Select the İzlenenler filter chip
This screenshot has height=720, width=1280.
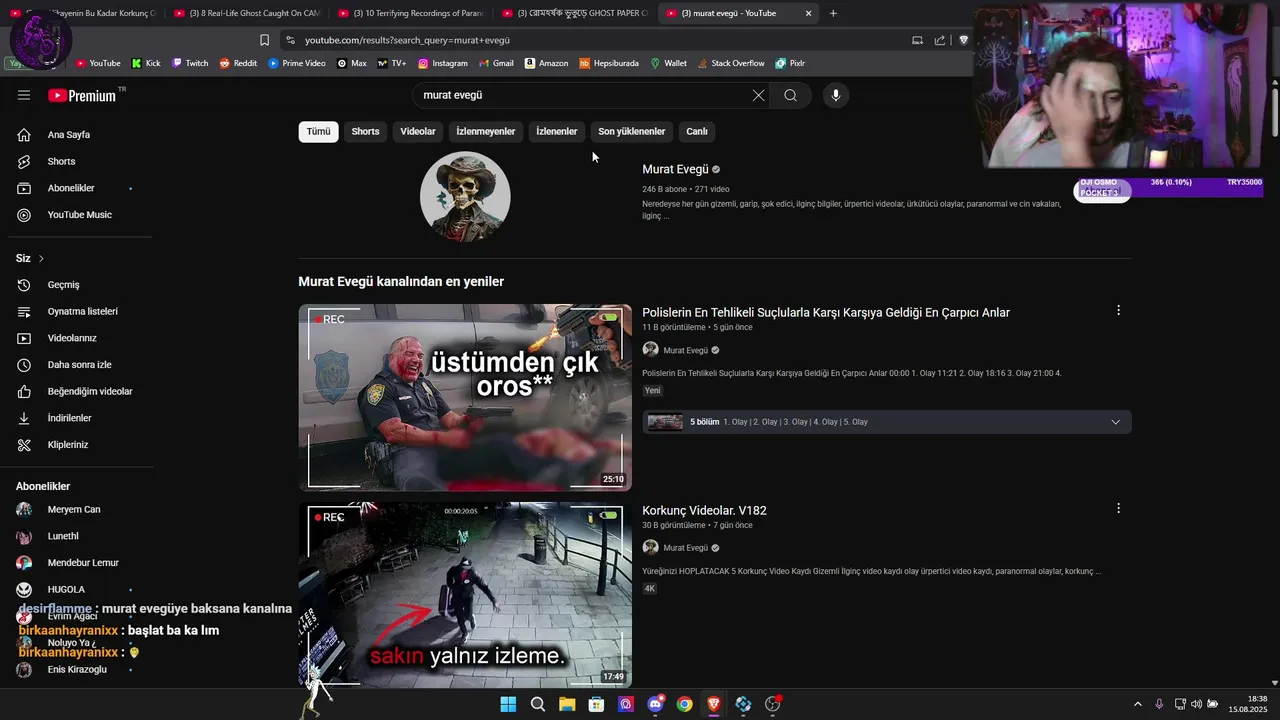(557, 131)
